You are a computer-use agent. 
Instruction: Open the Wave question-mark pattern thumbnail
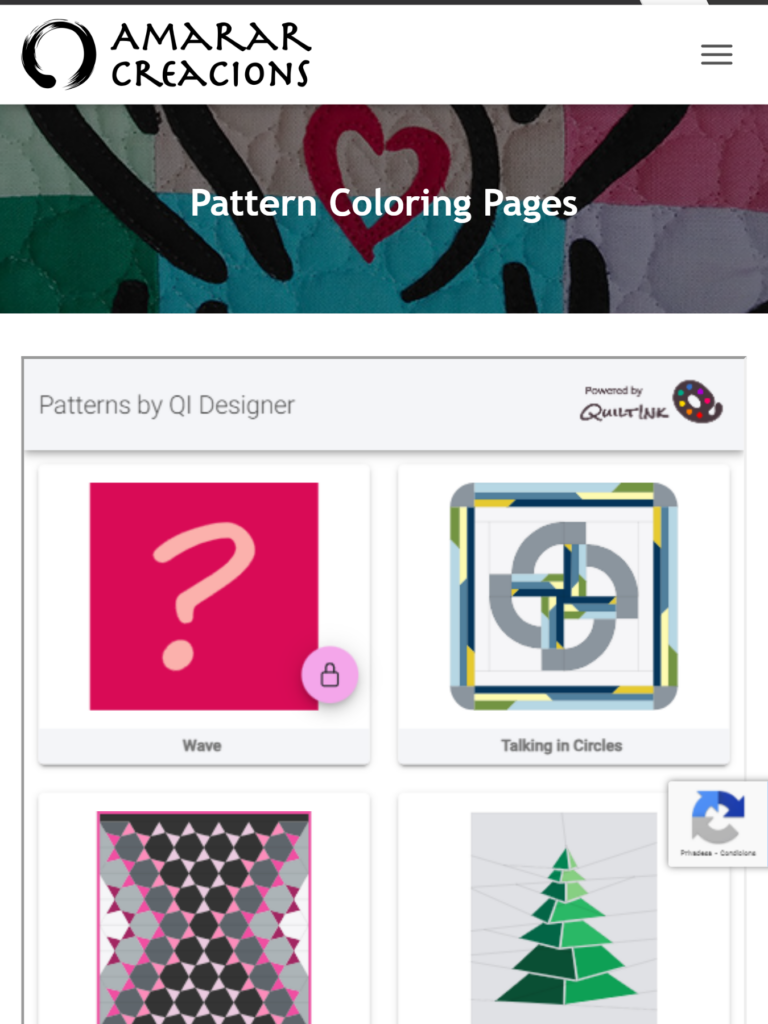(204, 596)
